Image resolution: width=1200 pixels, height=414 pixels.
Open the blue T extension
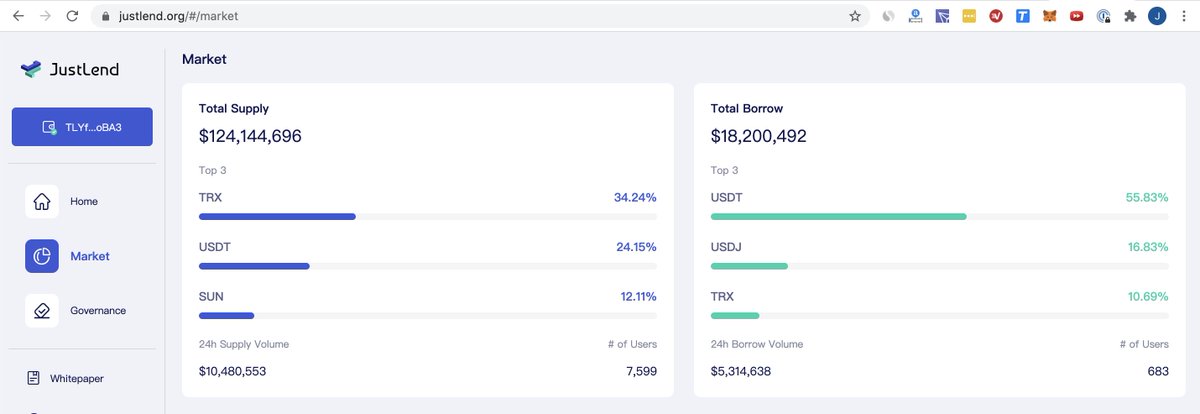pos(1023,16)
